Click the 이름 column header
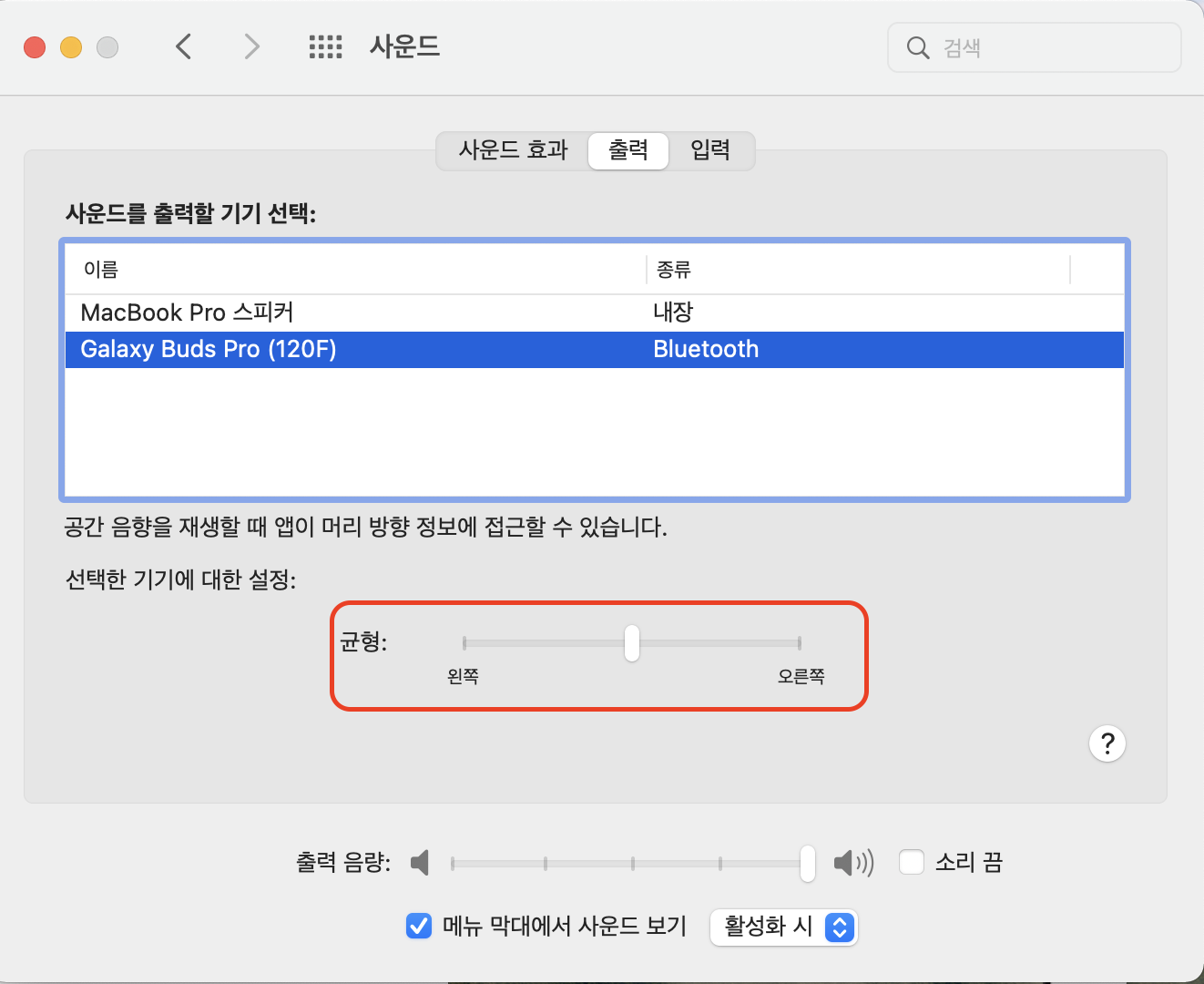The height and width of the screenshot is (984, 1204). 355,270
